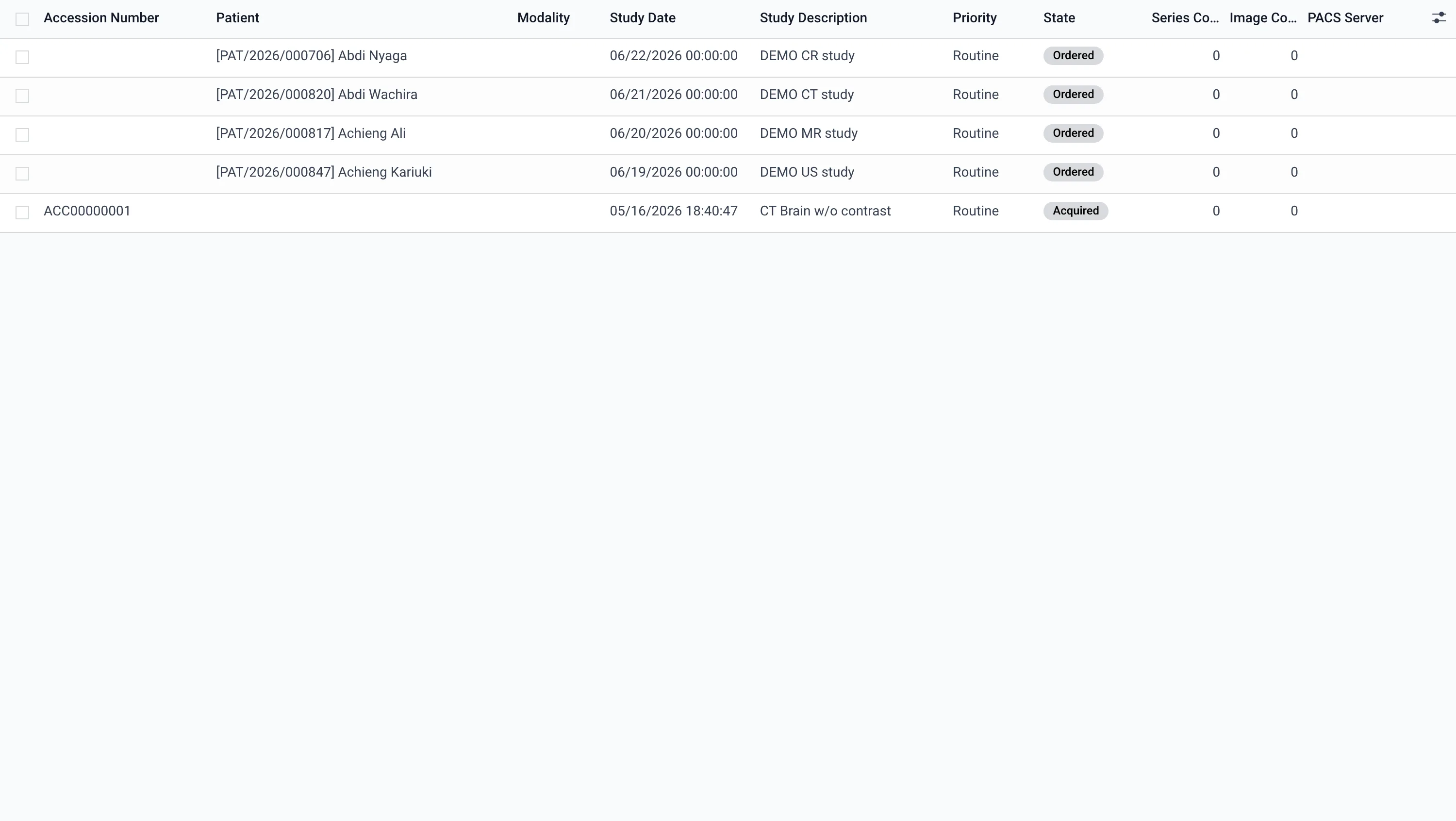
Task: Click Ordered badge in DEMO CR study row
Action: coord(1073,55)
